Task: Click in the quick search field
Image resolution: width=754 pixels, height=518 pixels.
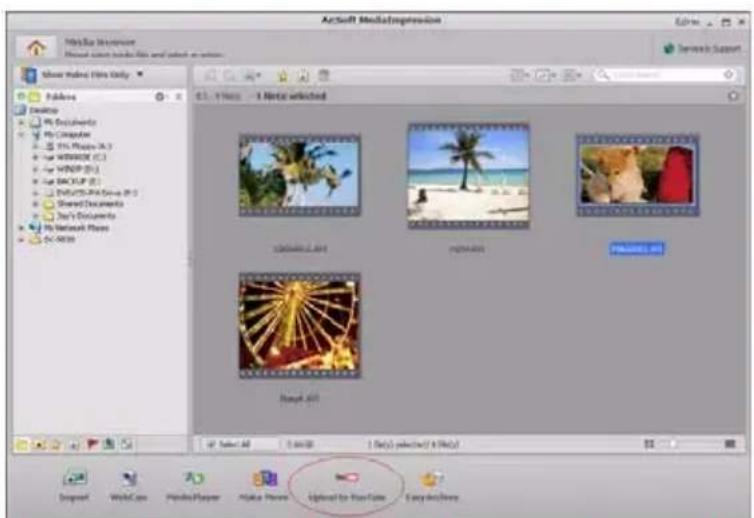Action: pyautogui.click(x=666, y=75)
